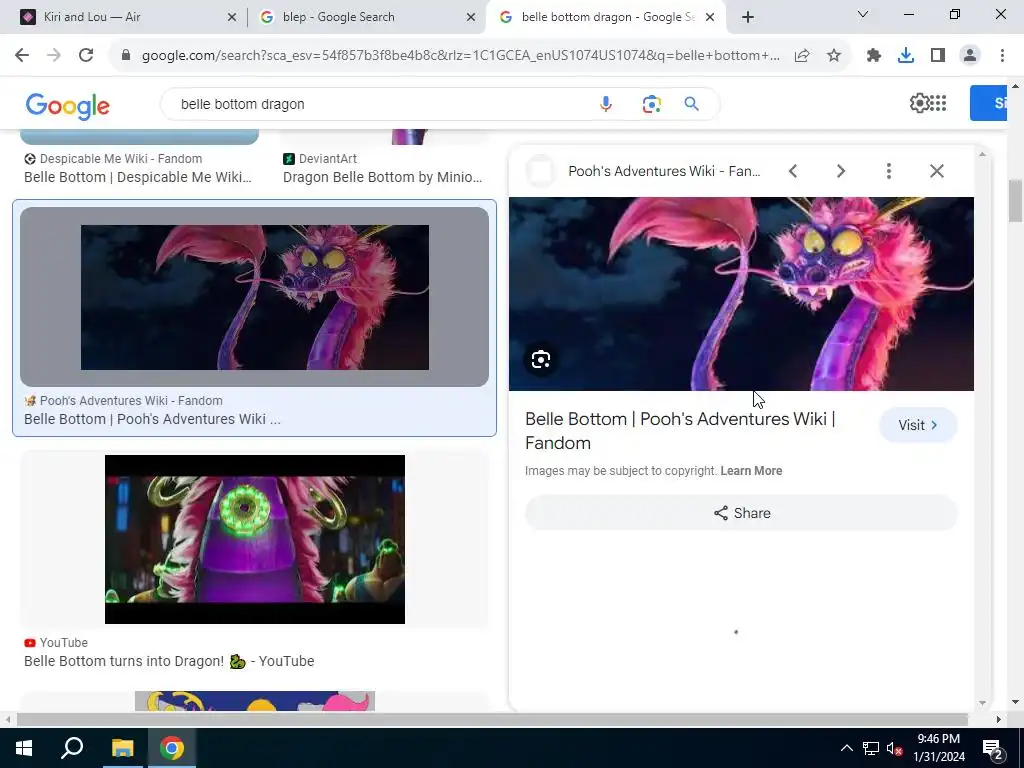This screenshot has width=1024, height=768.
Task: Click the blue Sign in button
Action: tap(988, 103)
